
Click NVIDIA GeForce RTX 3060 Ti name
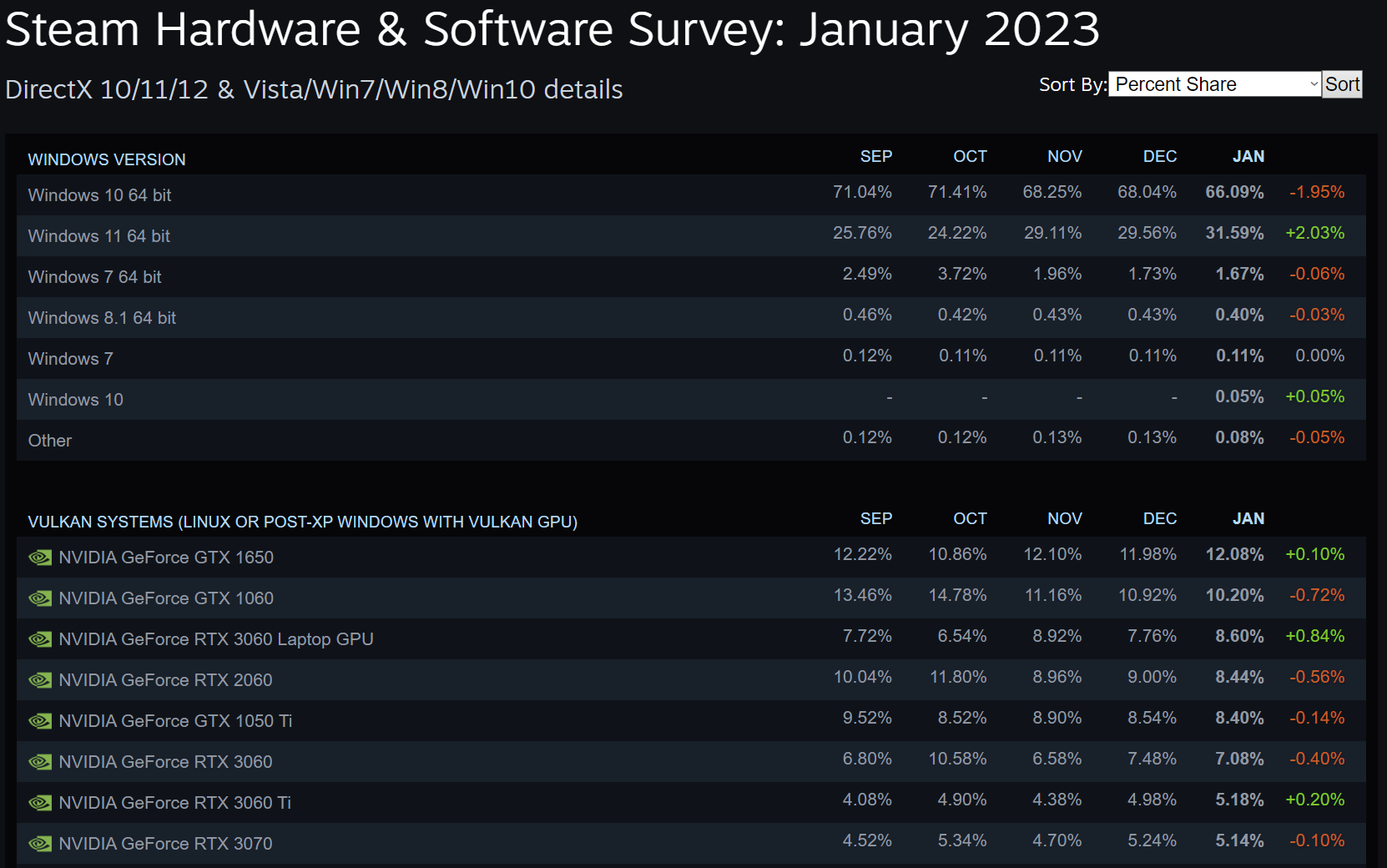click(x=174, y=803)
